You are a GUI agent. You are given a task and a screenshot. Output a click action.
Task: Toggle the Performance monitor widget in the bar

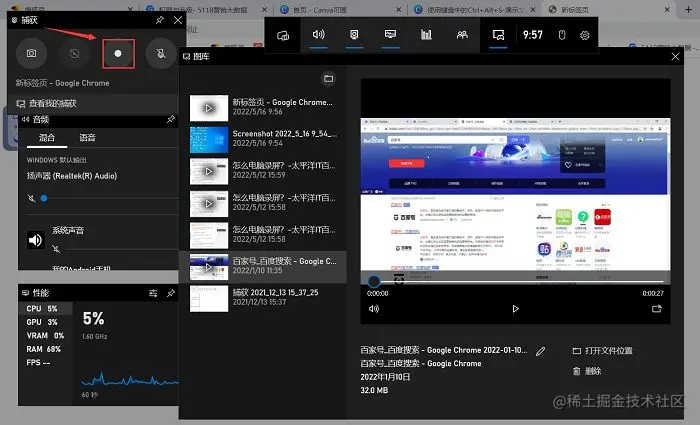pyautogui.click(x=390, y=35)
